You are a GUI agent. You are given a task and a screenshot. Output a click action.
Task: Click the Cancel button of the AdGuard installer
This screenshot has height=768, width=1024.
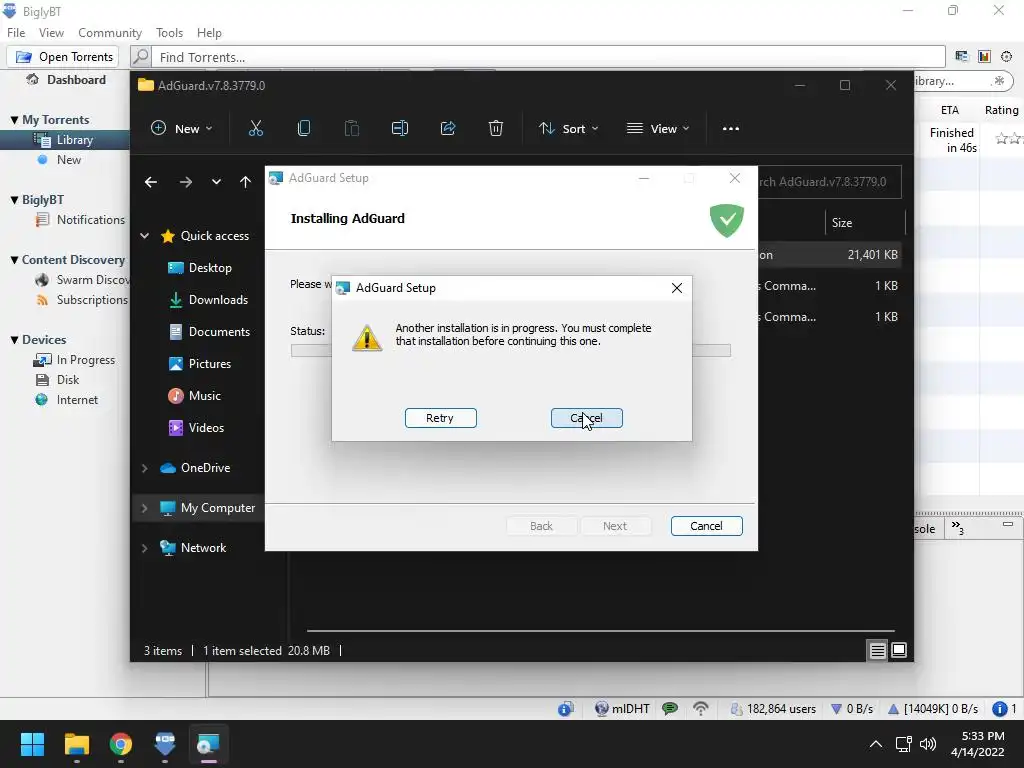pyautogui.click(x=706, y=526)
